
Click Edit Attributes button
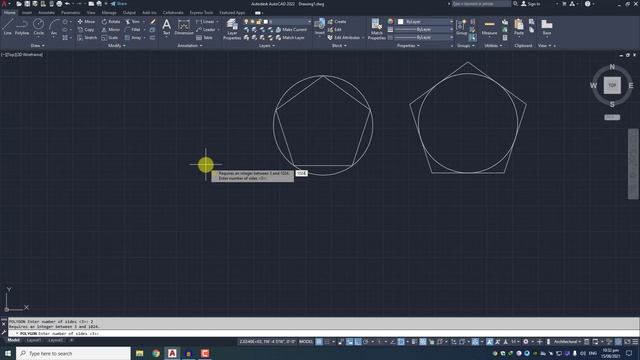click(344, 38)
